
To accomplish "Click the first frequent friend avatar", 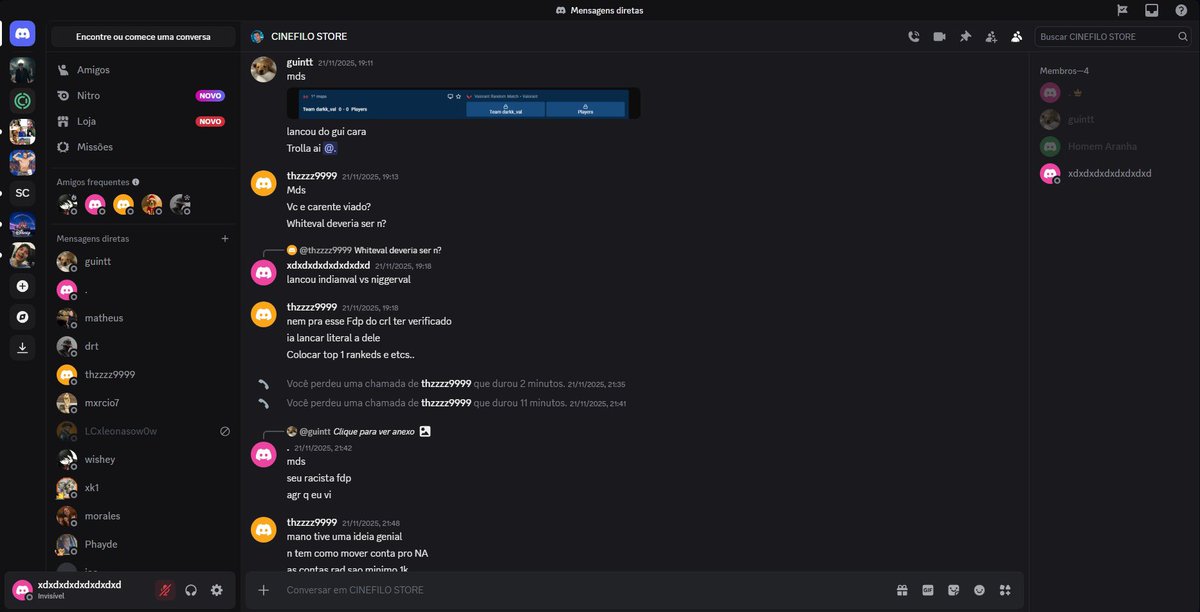I will coord(67,204).
